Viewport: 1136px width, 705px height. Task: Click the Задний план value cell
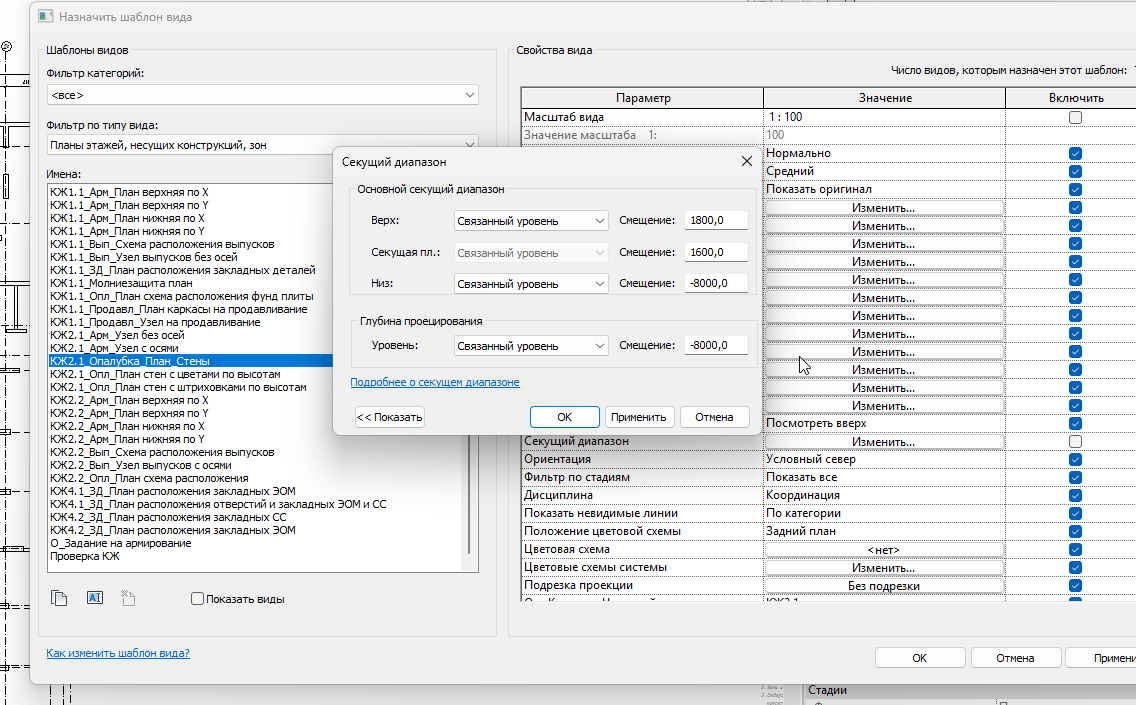[x=884, y=531]
